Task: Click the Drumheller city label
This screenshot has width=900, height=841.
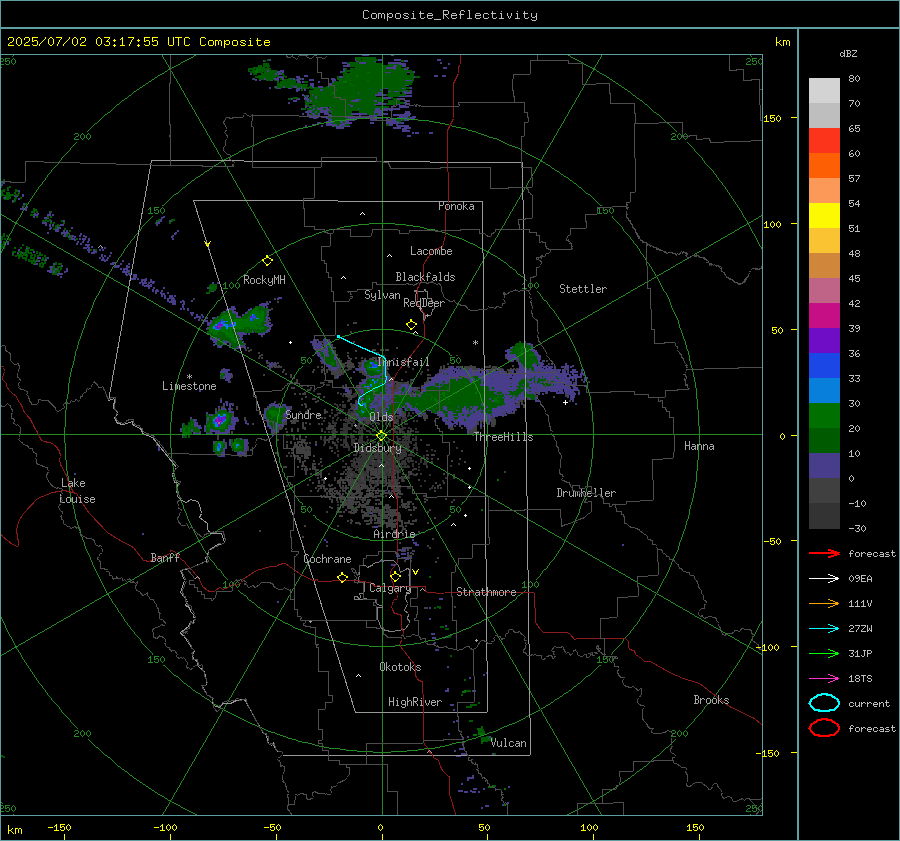Action: tap(586, 493)
